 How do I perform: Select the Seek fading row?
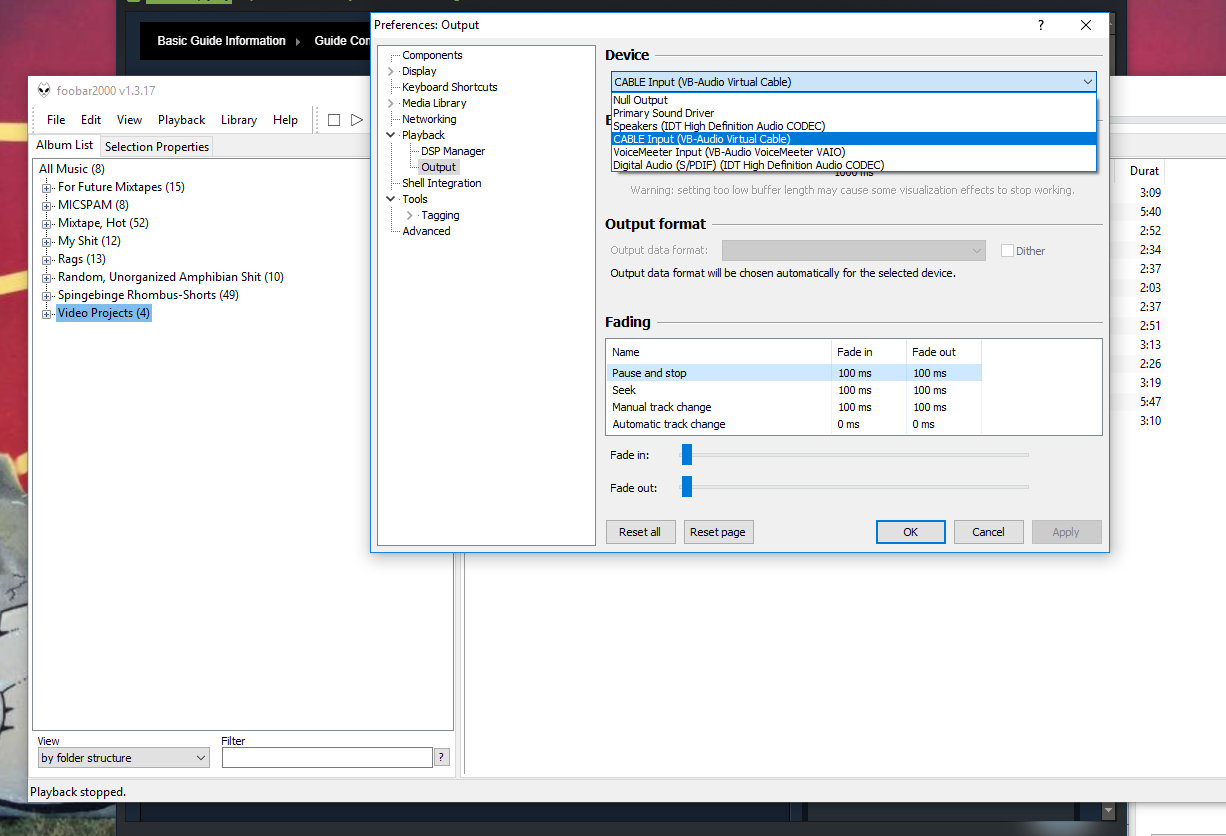click(794, 390)
